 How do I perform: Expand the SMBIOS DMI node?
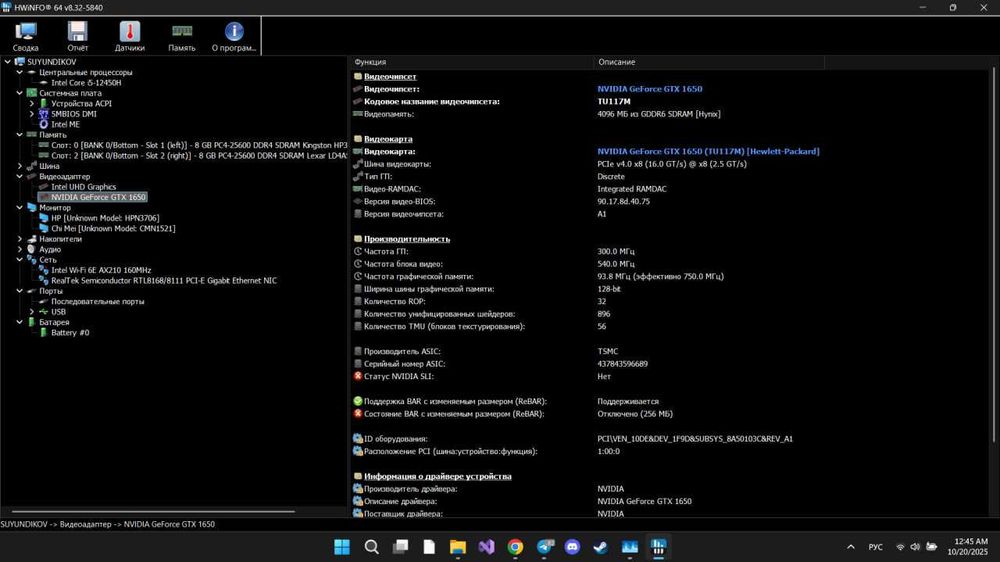[32, 114]
